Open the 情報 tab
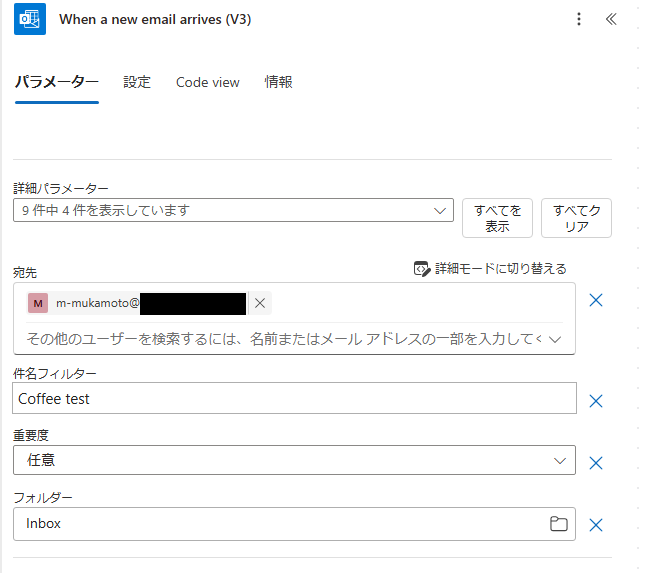650x573 pixels. pyautogui.click(x=279, y=82)
